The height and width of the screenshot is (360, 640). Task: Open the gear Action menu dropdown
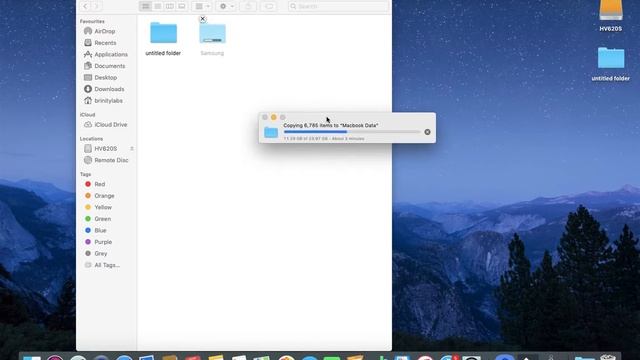click(226, 6)
